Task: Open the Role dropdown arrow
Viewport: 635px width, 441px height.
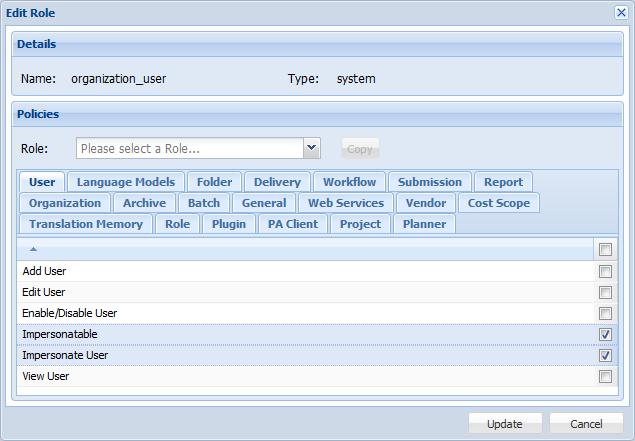Action: click(x=311, y=148)
